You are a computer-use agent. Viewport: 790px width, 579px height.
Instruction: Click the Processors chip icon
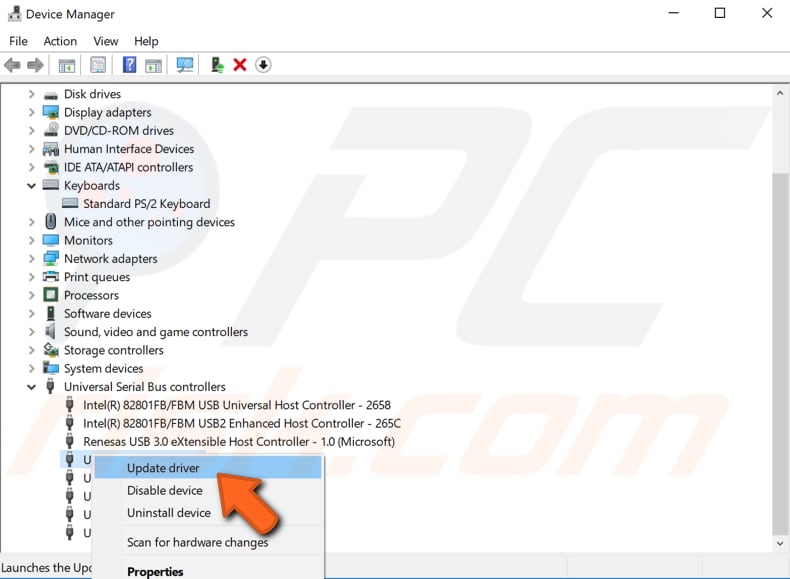click(50, 295)
